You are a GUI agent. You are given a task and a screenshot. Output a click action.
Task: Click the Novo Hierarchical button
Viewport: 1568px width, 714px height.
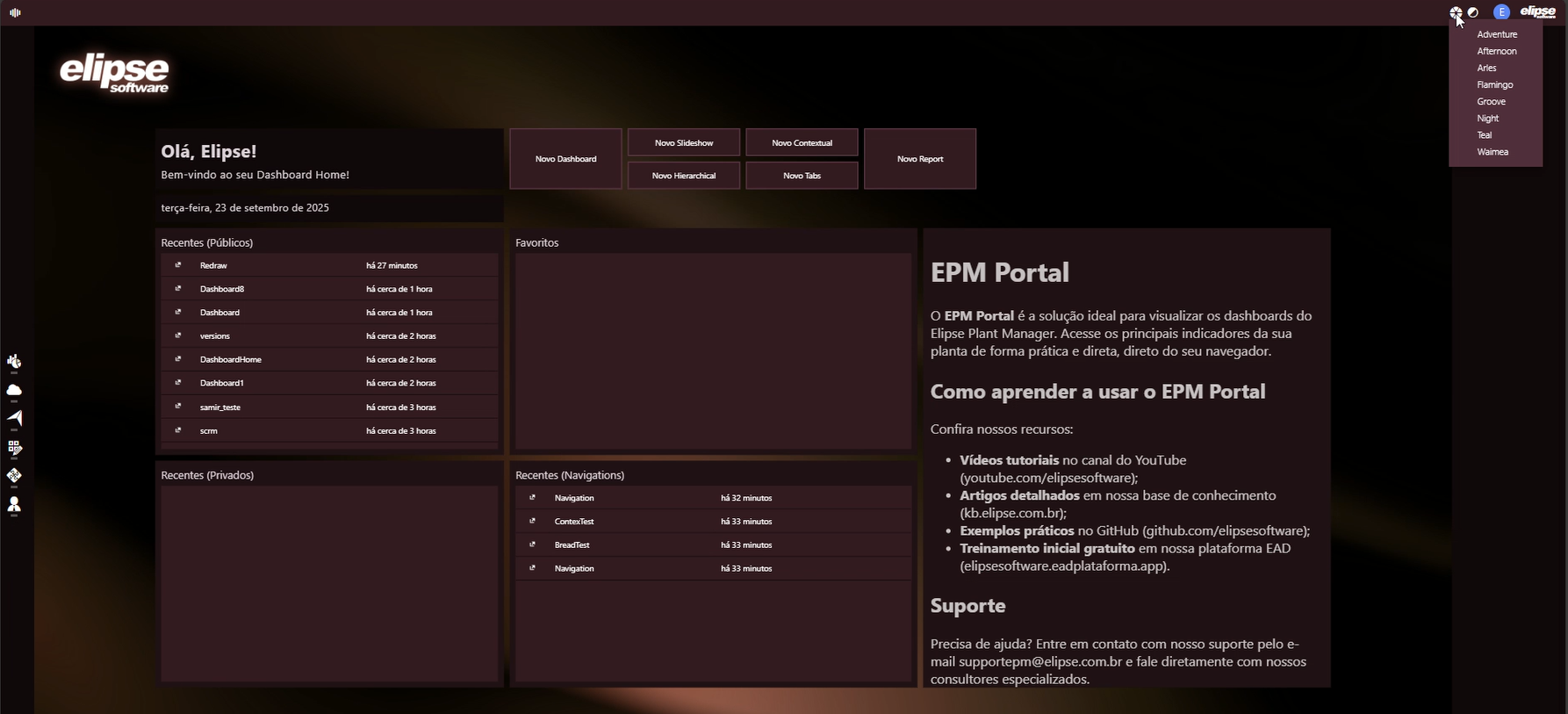click(x=684, y=176)
